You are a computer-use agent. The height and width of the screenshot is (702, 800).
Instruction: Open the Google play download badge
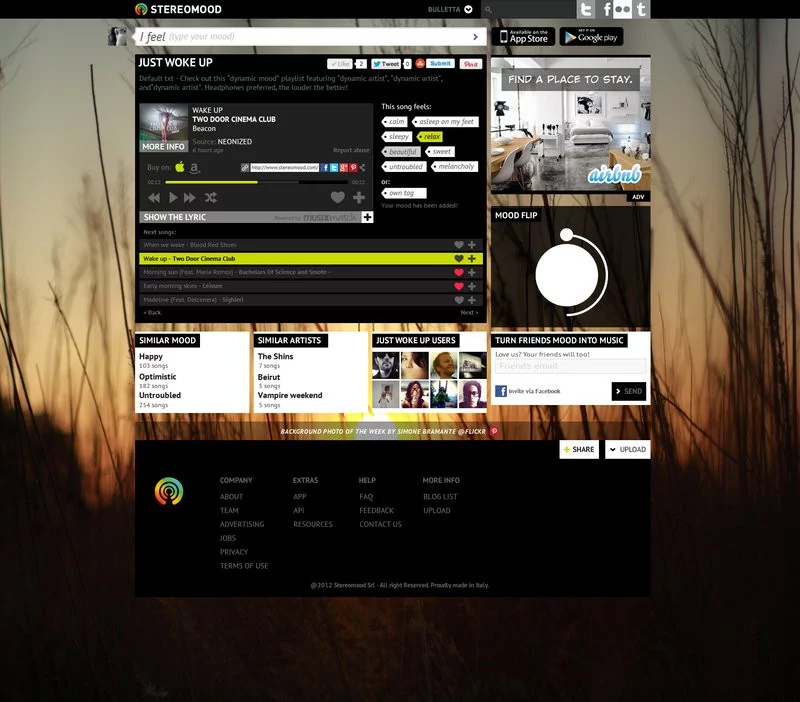[591, 37]
